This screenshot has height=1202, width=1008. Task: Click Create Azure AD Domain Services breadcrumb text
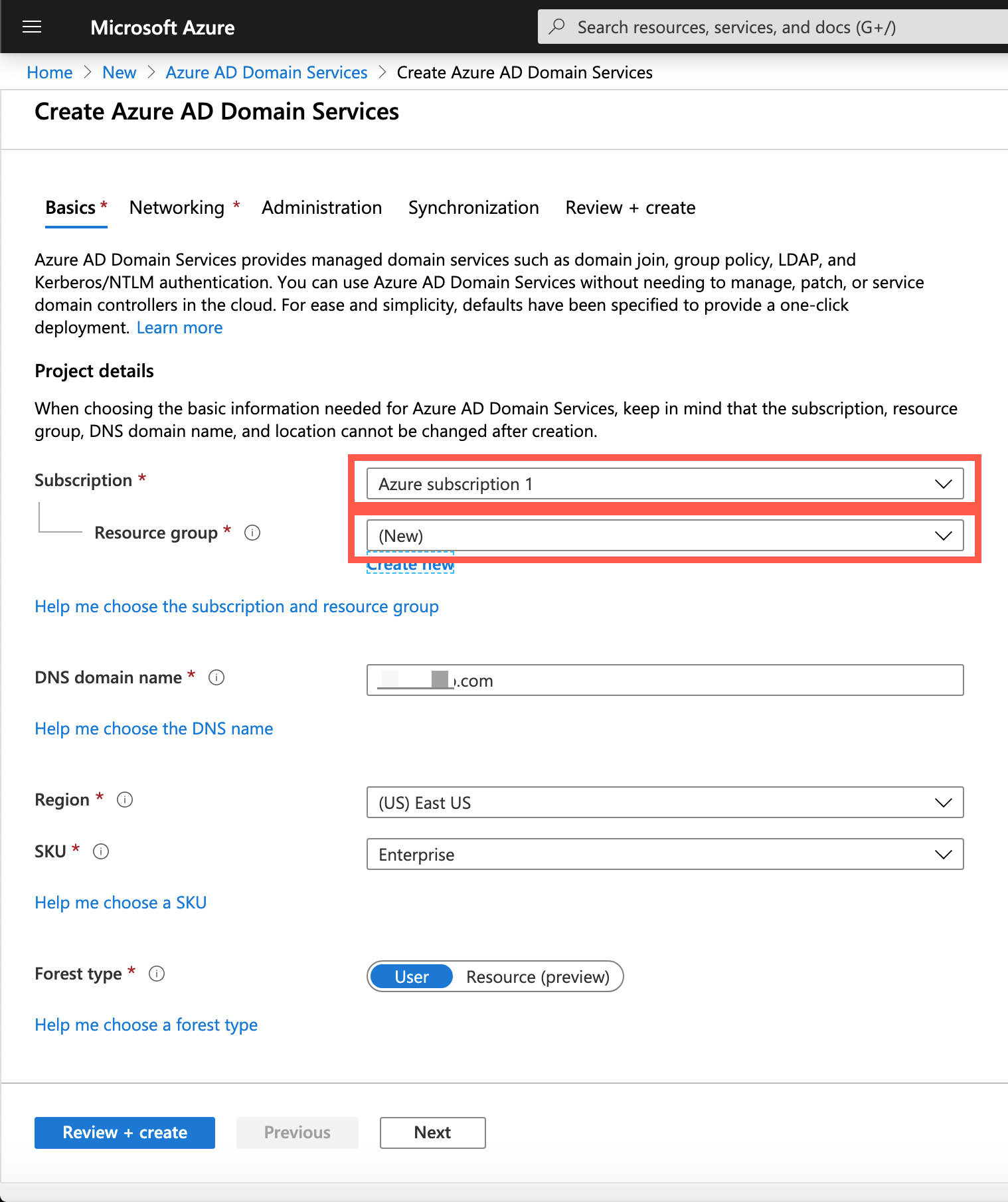pyautogui.click(x=525, y=72)
